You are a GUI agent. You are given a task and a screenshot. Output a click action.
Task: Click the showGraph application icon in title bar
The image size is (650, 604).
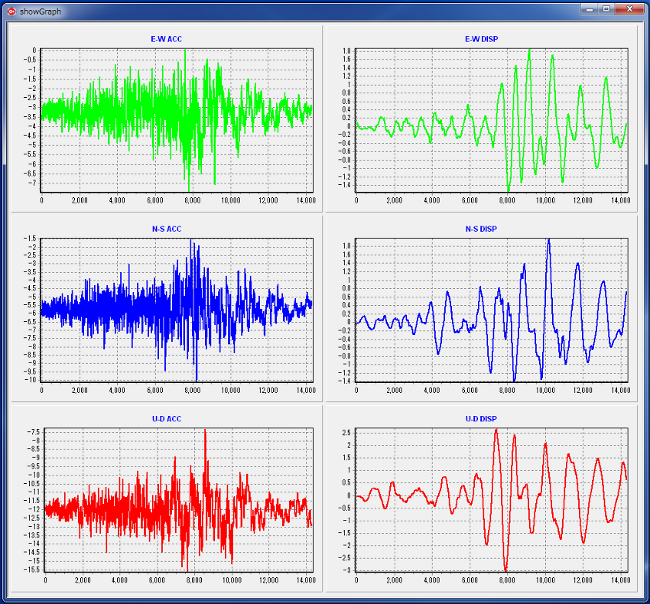[11, 12]
